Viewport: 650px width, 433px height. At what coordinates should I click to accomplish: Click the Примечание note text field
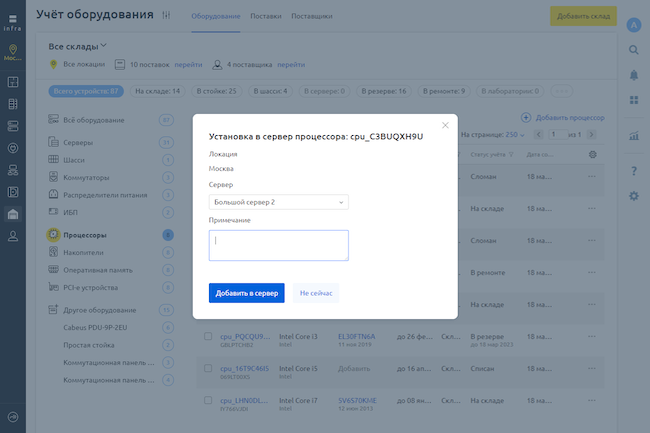click(278, 245)
